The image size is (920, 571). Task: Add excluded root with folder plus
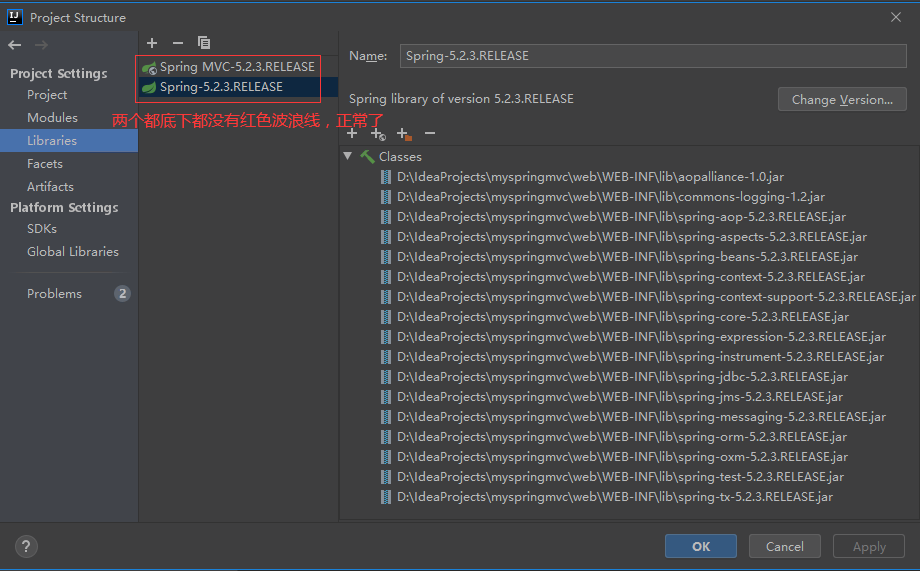(404, 134)
